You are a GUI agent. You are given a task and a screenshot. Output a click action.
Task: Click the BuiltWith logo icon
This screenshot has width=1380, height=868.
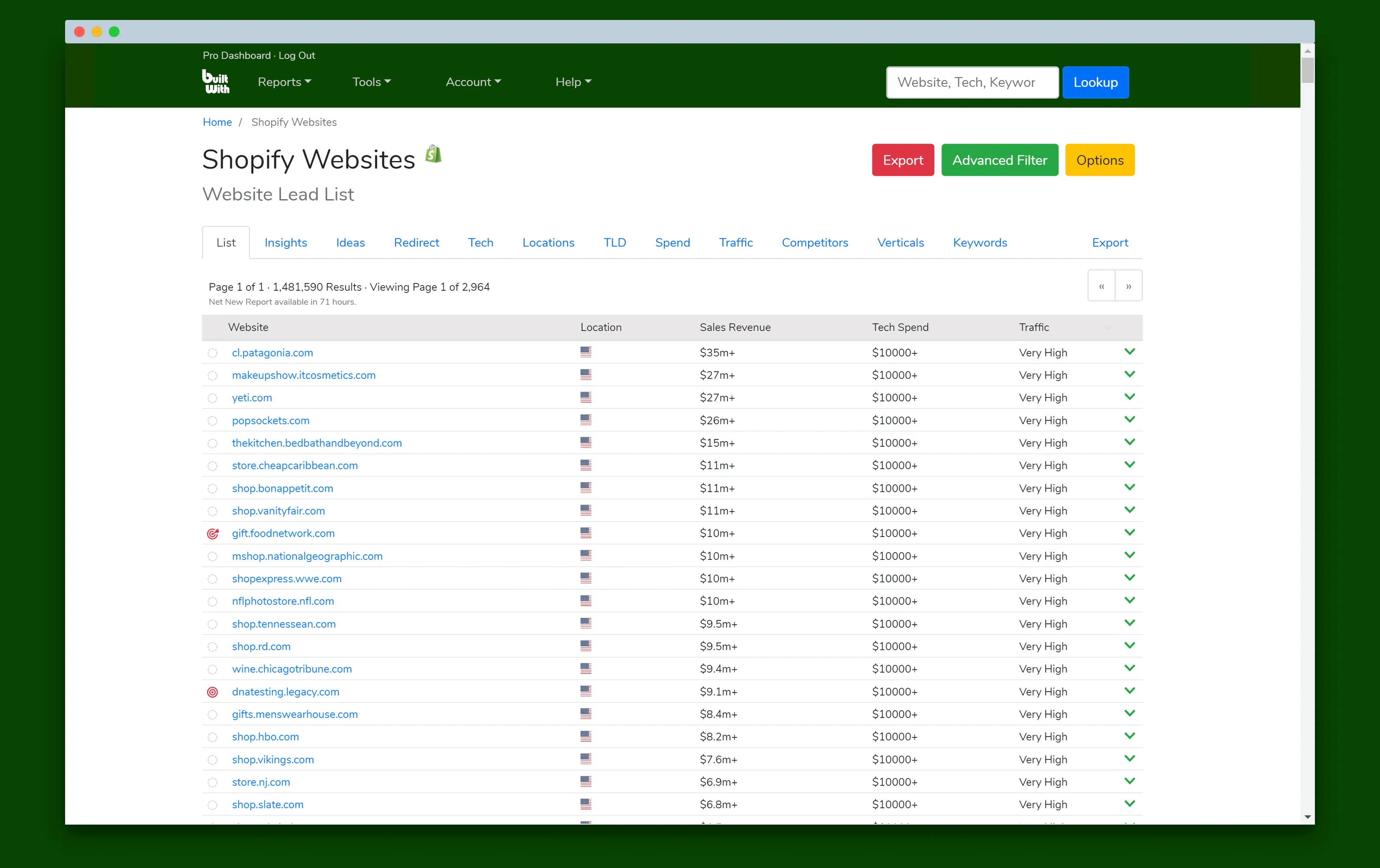(216, 82)
